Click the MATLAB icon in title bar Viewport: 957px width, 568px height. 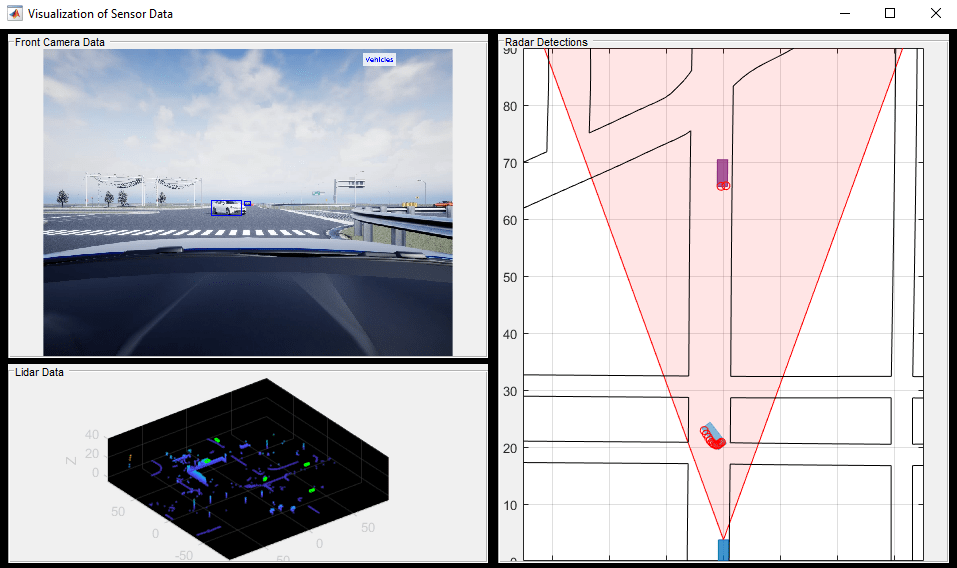point(15,13)
